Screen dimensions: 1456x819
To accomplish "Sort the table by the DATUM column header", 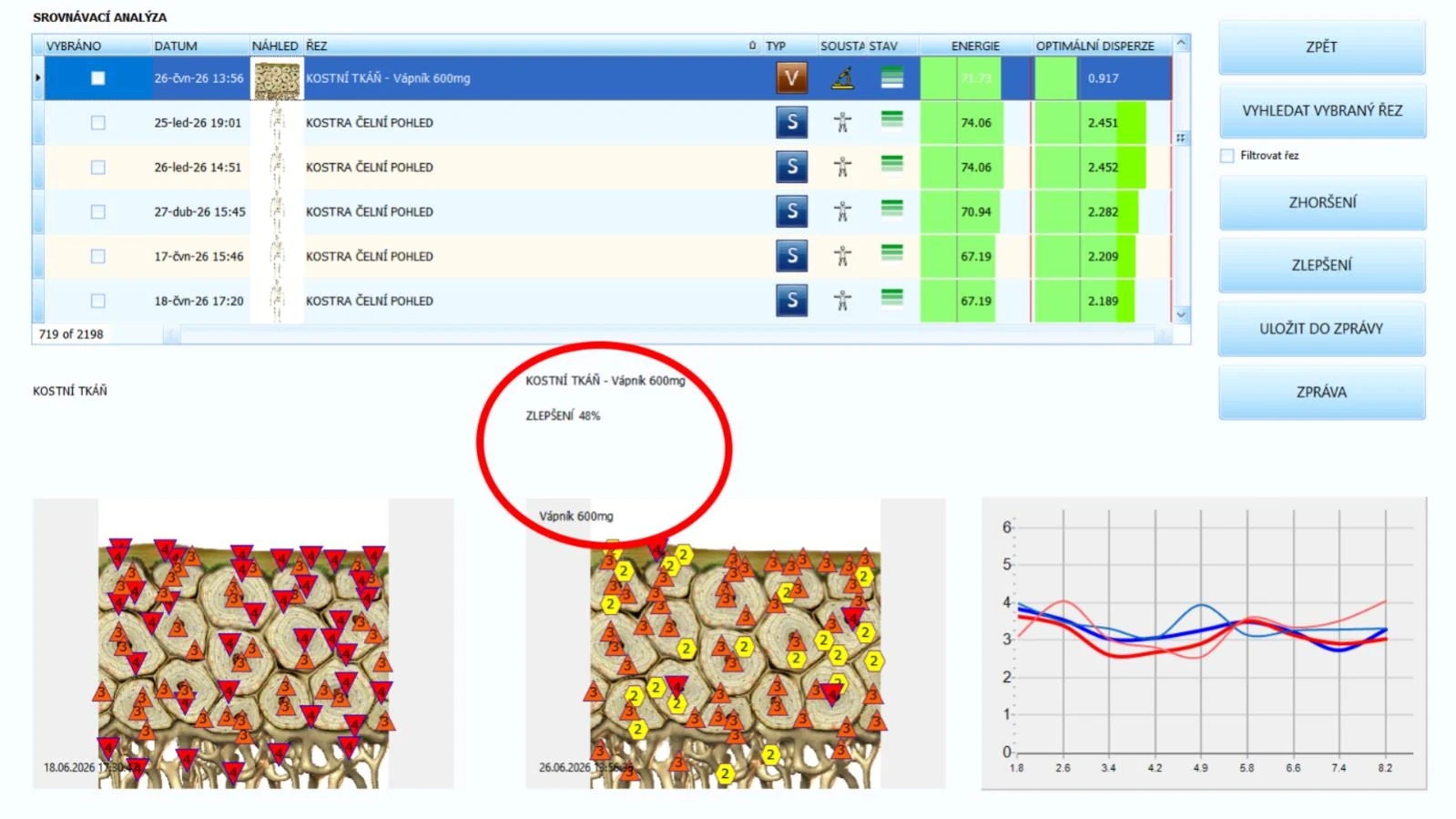I will click(x=176, y=46).
